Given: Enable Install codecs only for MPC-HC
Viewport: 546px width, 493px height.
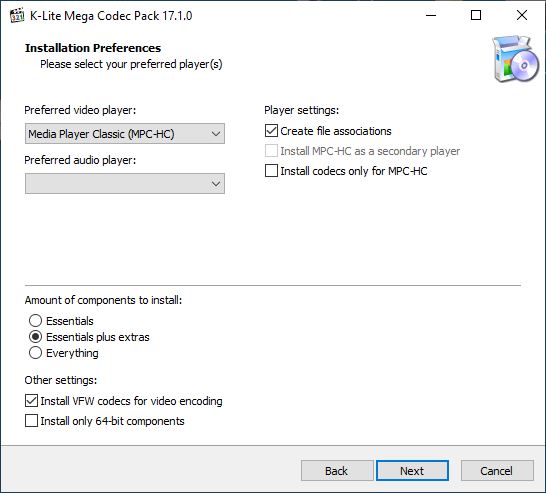Looking at the screenshot, I should point(271,171).
